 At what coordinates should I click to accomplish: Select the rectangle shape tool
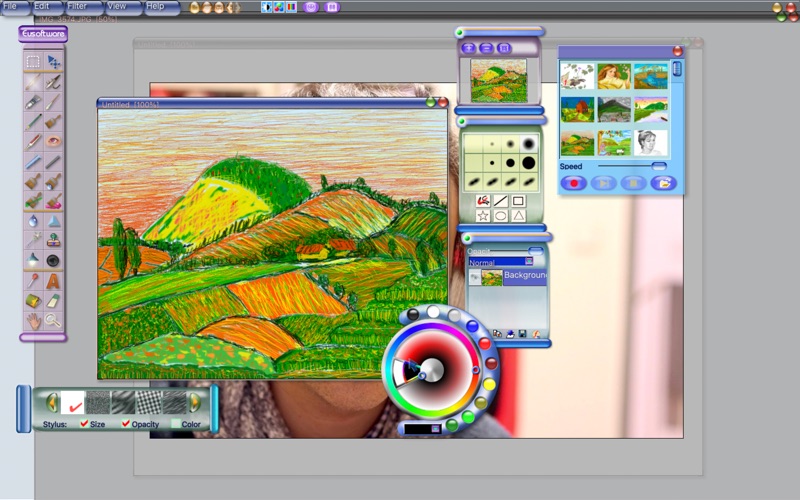(518, 201)
